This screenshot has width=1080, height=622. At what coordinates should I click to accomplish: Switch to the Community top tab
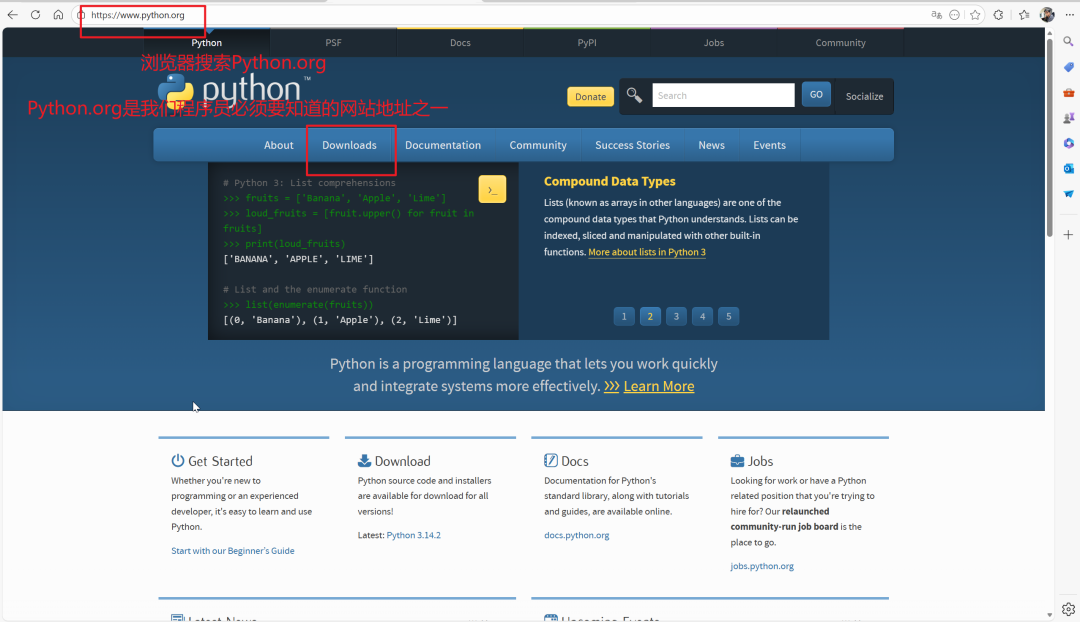pyautogui.click(x=840, y=43)
